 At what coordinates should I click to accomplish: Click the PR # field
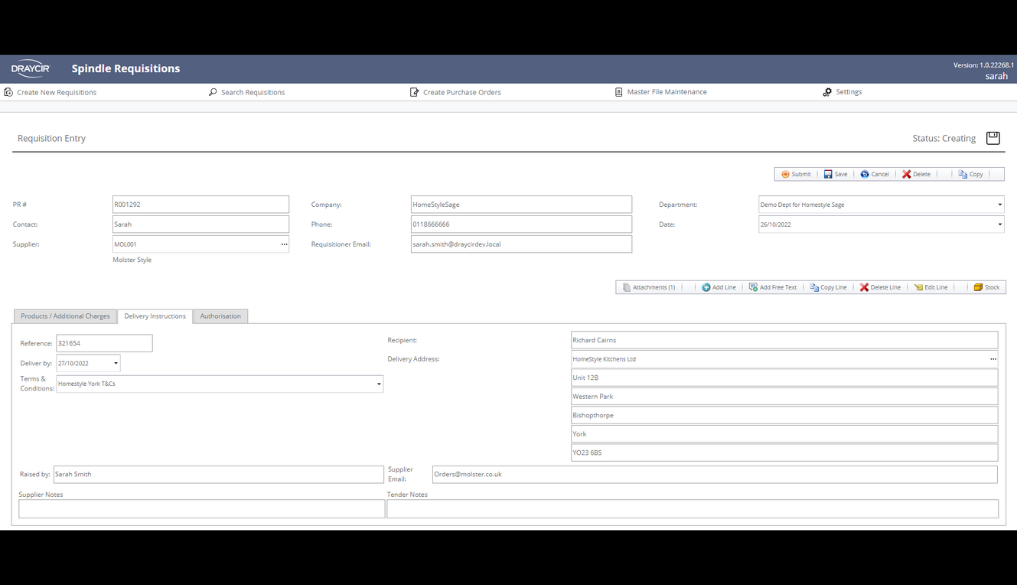tap(200, 204)
